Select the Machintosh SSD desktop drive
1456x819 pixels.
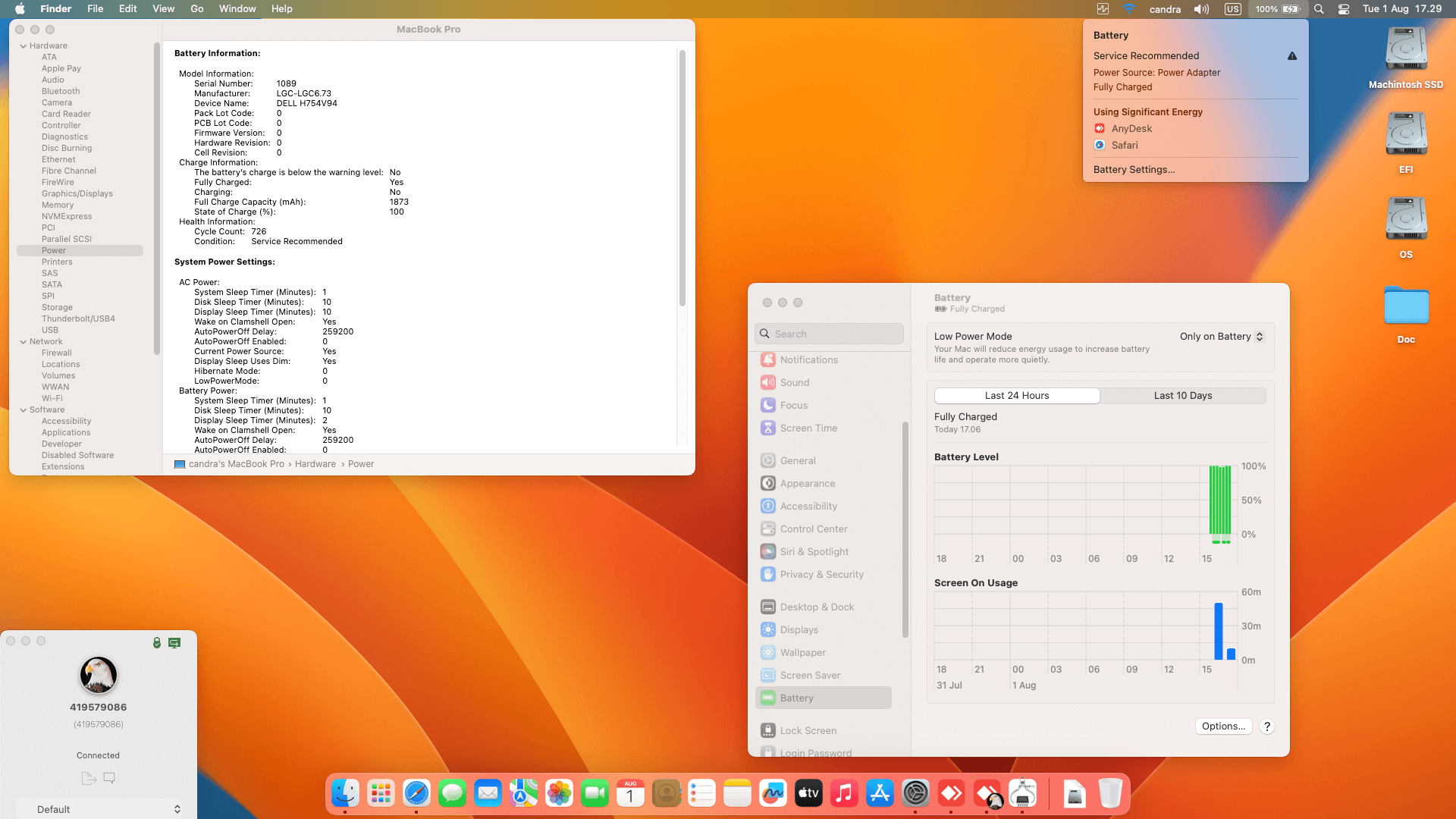[x=1406, y=58]
